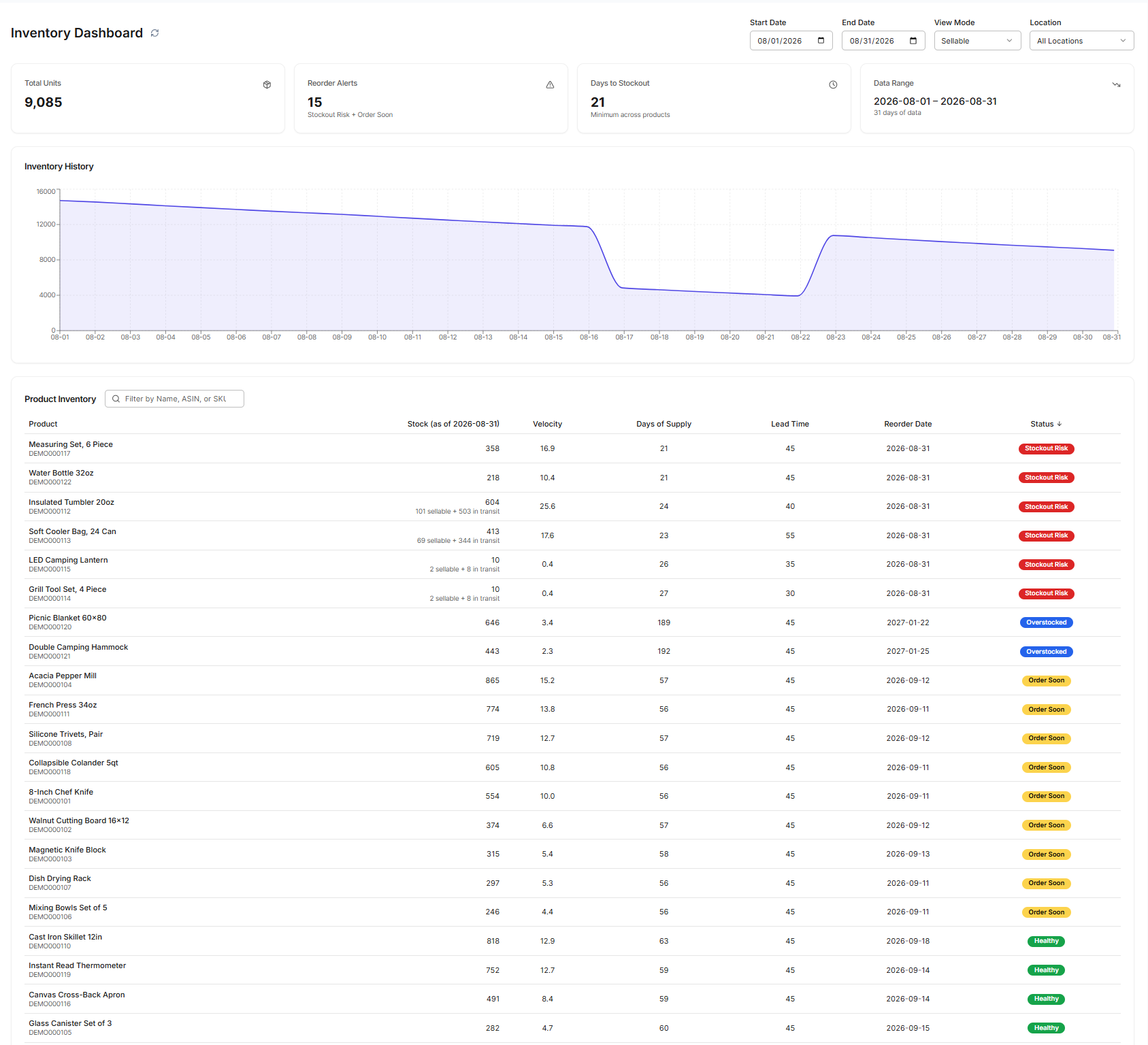Click the cube icon on Total Units card
Image resolution: width=1148 pixels, height=1045 pixels.
(x=267, y=85)
